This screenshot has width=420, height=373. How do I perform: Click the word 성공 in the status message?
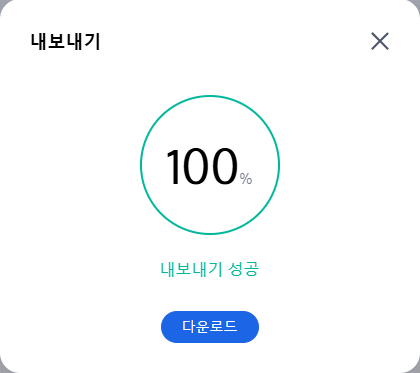(244, 269)
